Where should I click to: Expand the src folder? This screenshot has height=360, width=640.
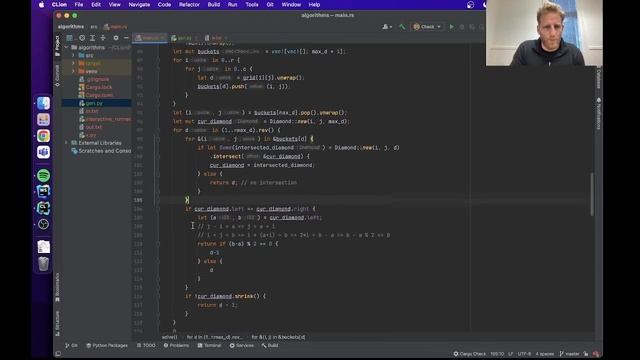tap(73, 56)
